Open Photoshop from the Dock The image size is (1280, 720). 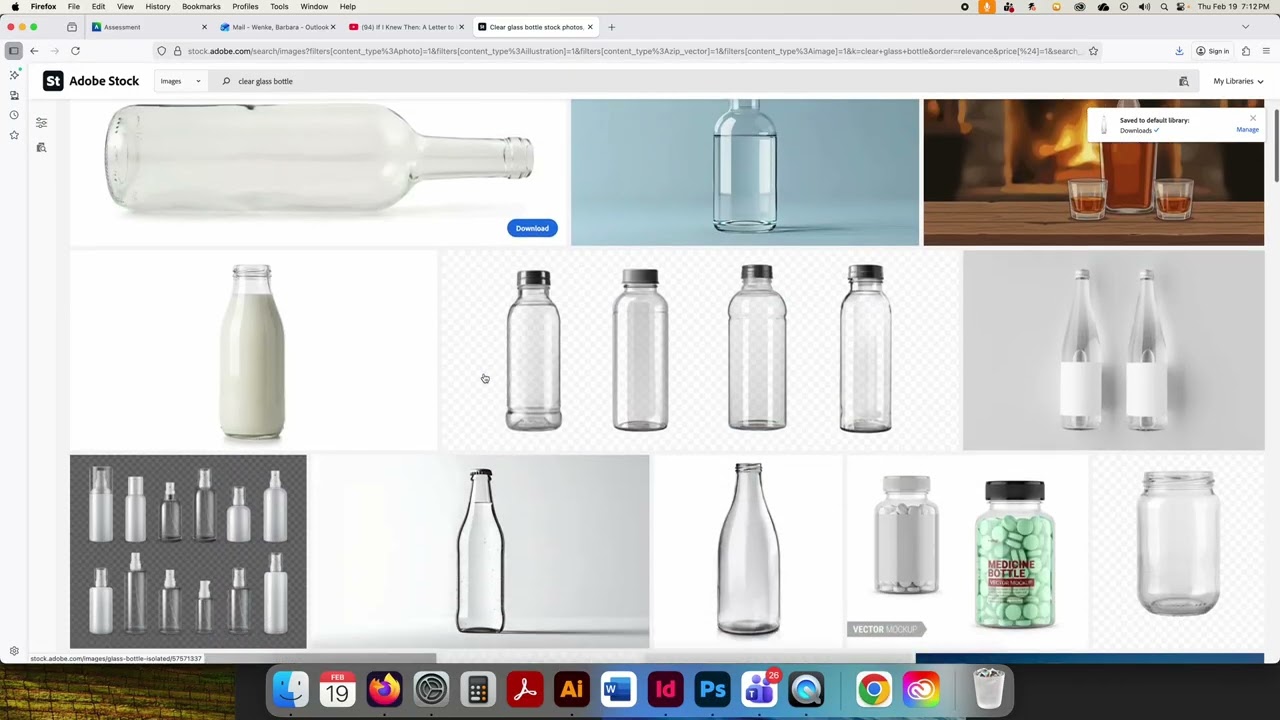coord(712,689)
